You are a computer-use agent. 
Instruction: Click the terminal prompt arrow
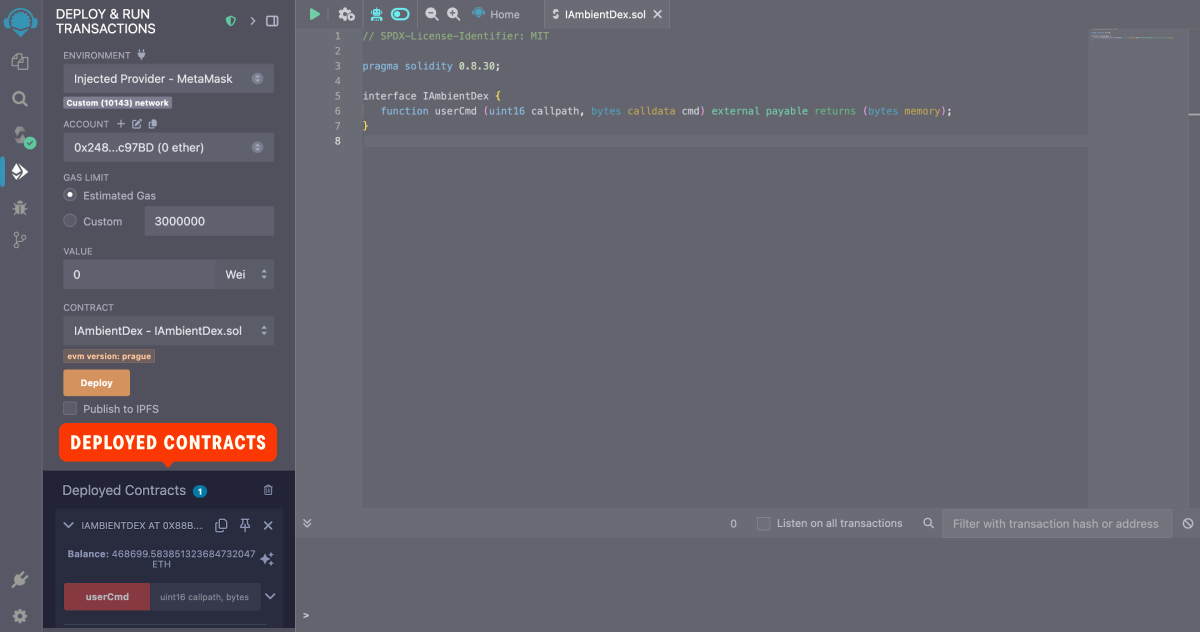point(306,616)
